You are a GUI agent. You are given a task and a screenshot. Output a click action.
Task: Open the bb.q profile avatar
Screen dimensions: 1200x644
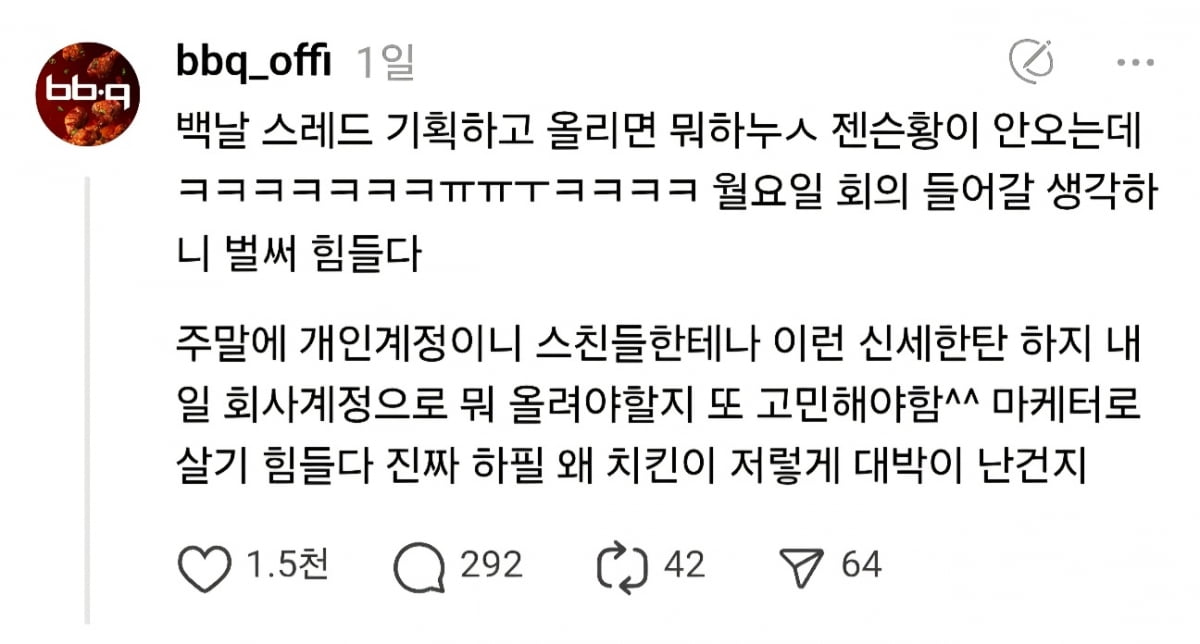88,94
